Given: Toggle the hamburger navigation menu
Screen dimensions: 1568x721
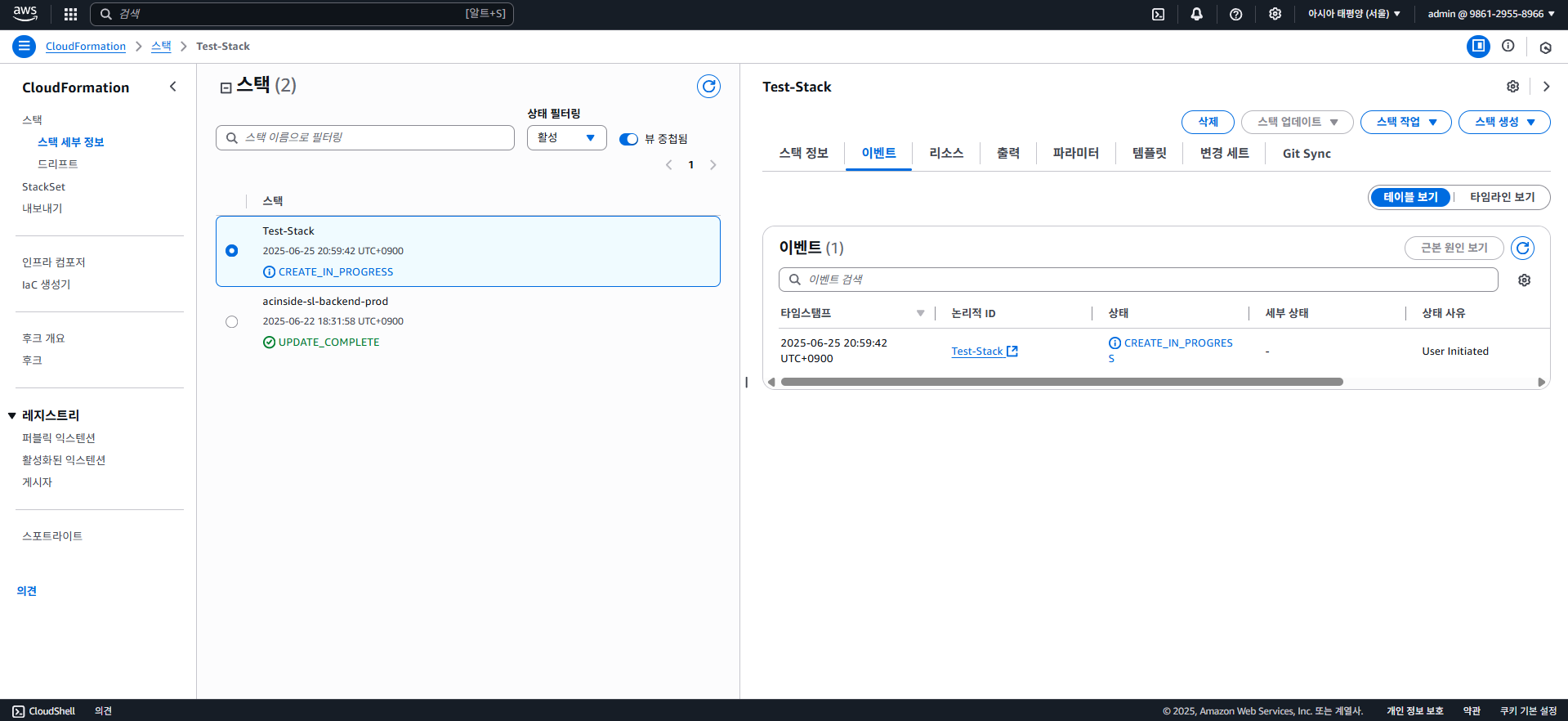Looking at the screenshot, I should click(x=24, y=47).
